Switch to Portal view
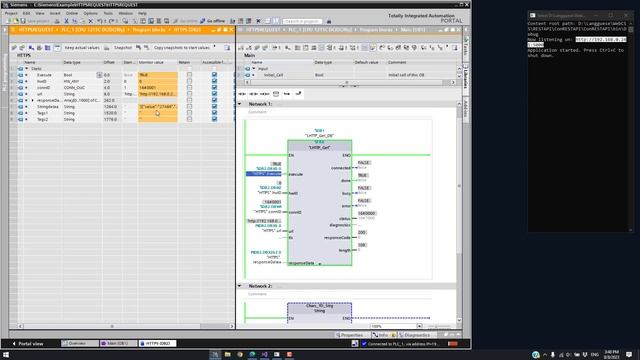 point(27,344)
